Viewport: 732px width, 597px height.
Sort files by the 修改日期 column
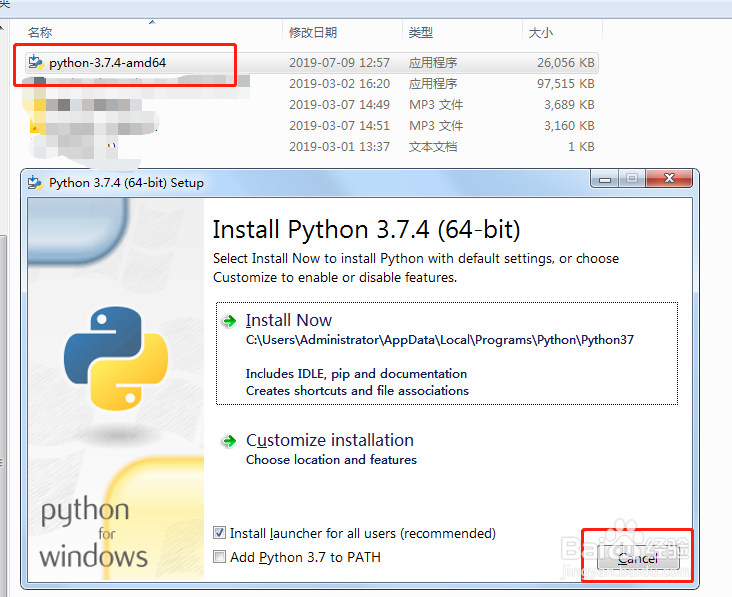pyautogui.click(x=313, y=33)
